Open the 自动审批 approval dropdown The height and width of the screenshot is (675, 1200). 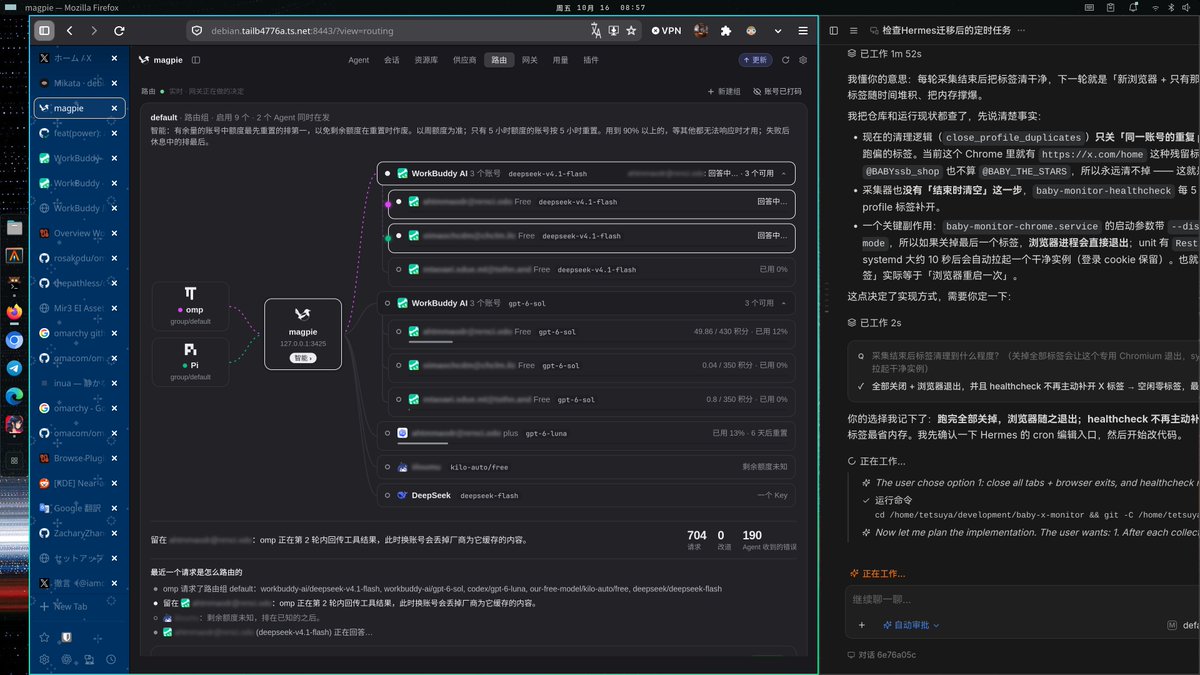click(910, 625)
